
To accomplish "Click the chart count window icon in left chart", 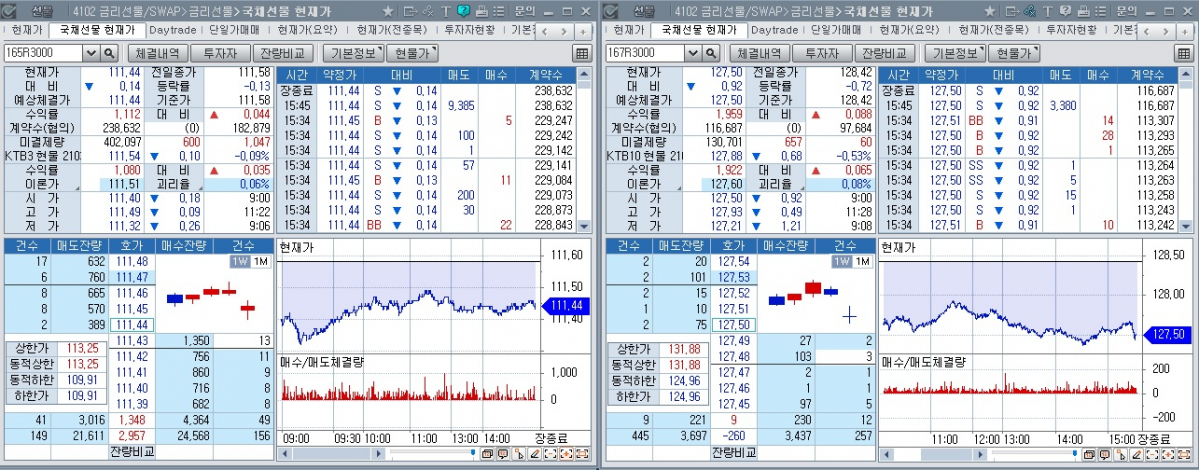I will (486, 454).
